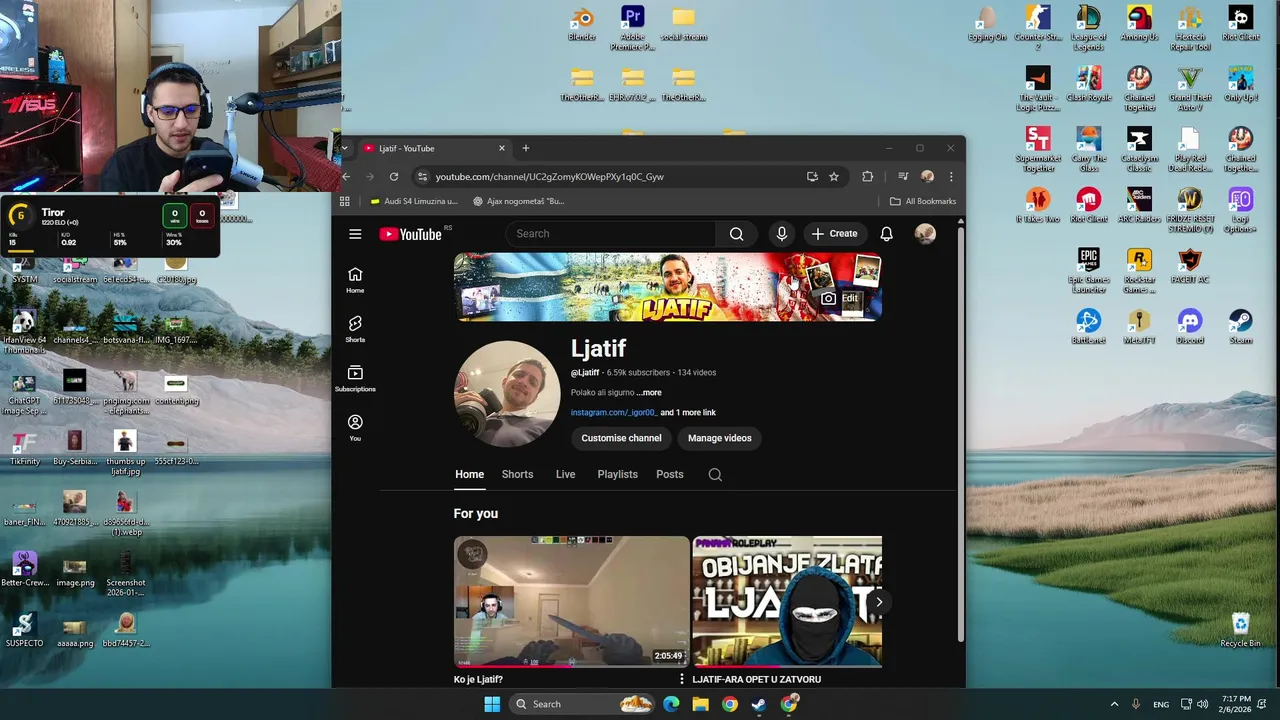1280x720 pixels.
Task: Switch to the channel Shorts tab
Action: click(517, 475)
